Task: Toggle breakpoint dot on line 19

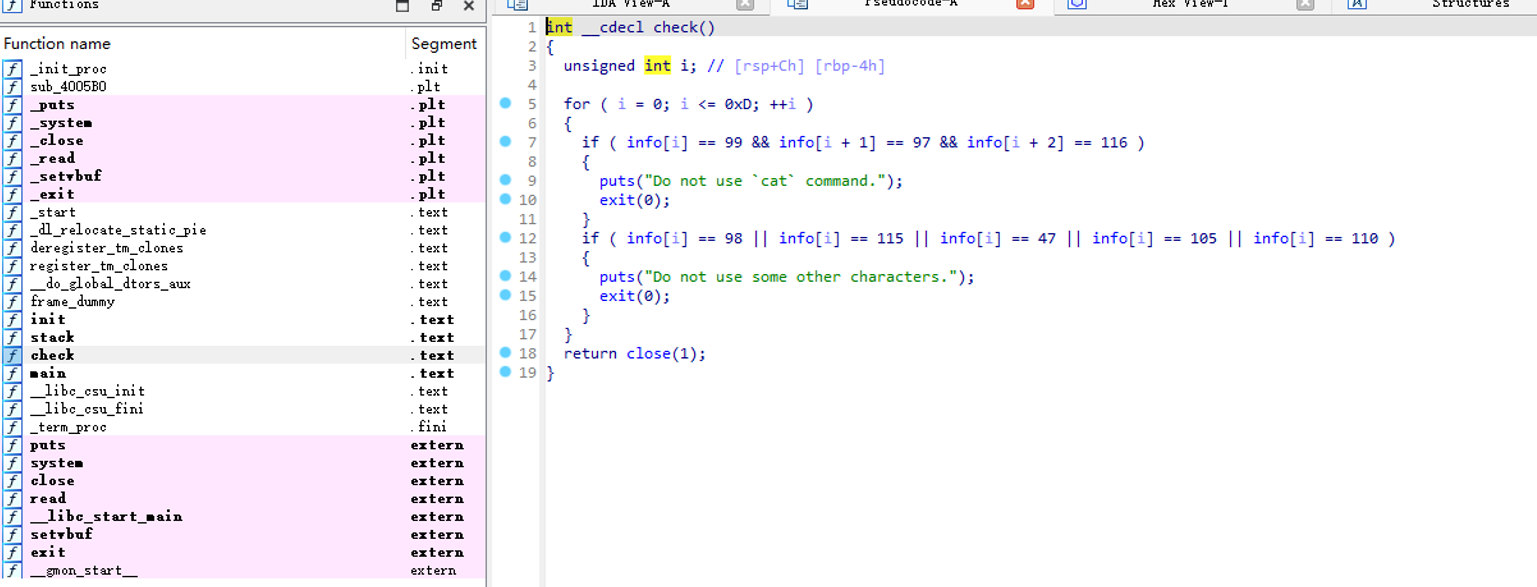Action: pos(505,372)
